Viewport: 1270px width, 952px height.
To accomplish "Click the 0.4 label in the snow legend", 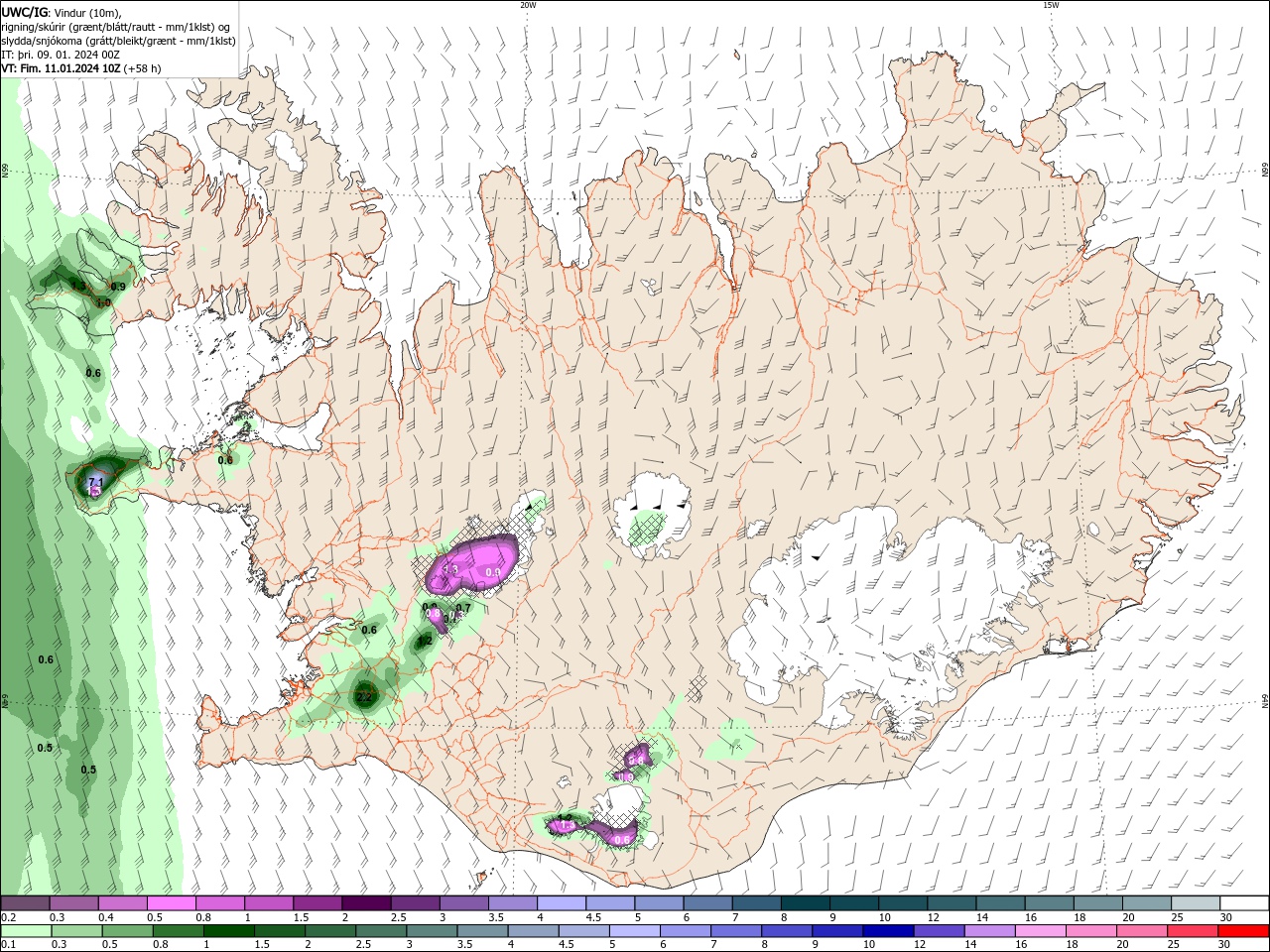I will pos(106,917).
